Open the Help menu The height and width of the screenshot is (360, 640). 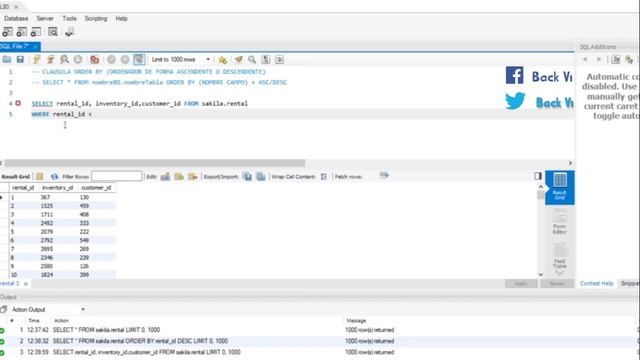pos(121,18)
